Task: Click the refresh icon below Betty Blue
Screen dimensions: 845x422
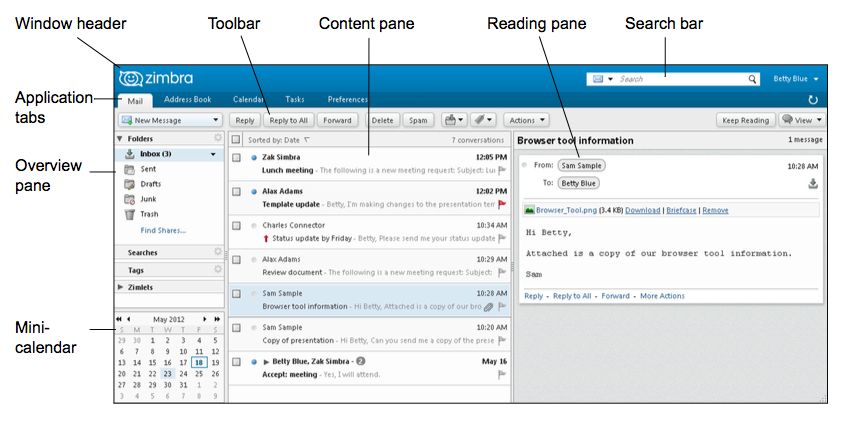Action: (x=813, y=100)
